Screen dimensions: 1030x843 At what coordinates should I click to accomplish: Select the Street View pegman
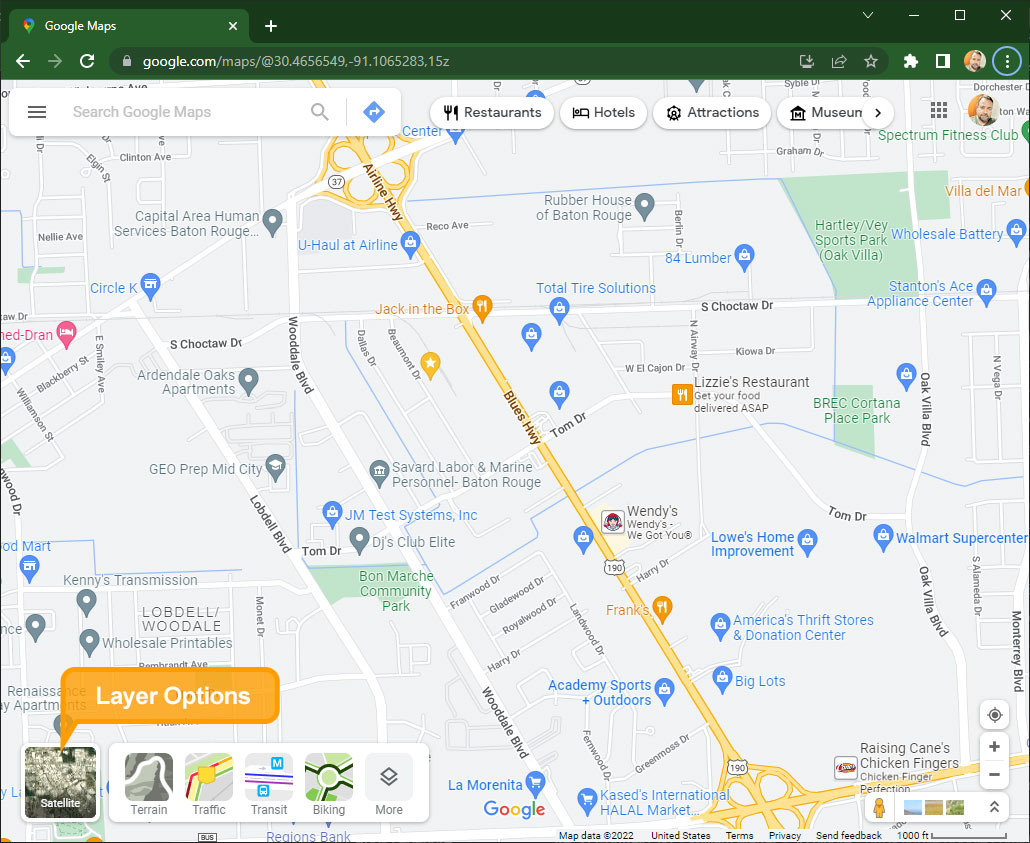pyautogui.click(x=879, y=807)
